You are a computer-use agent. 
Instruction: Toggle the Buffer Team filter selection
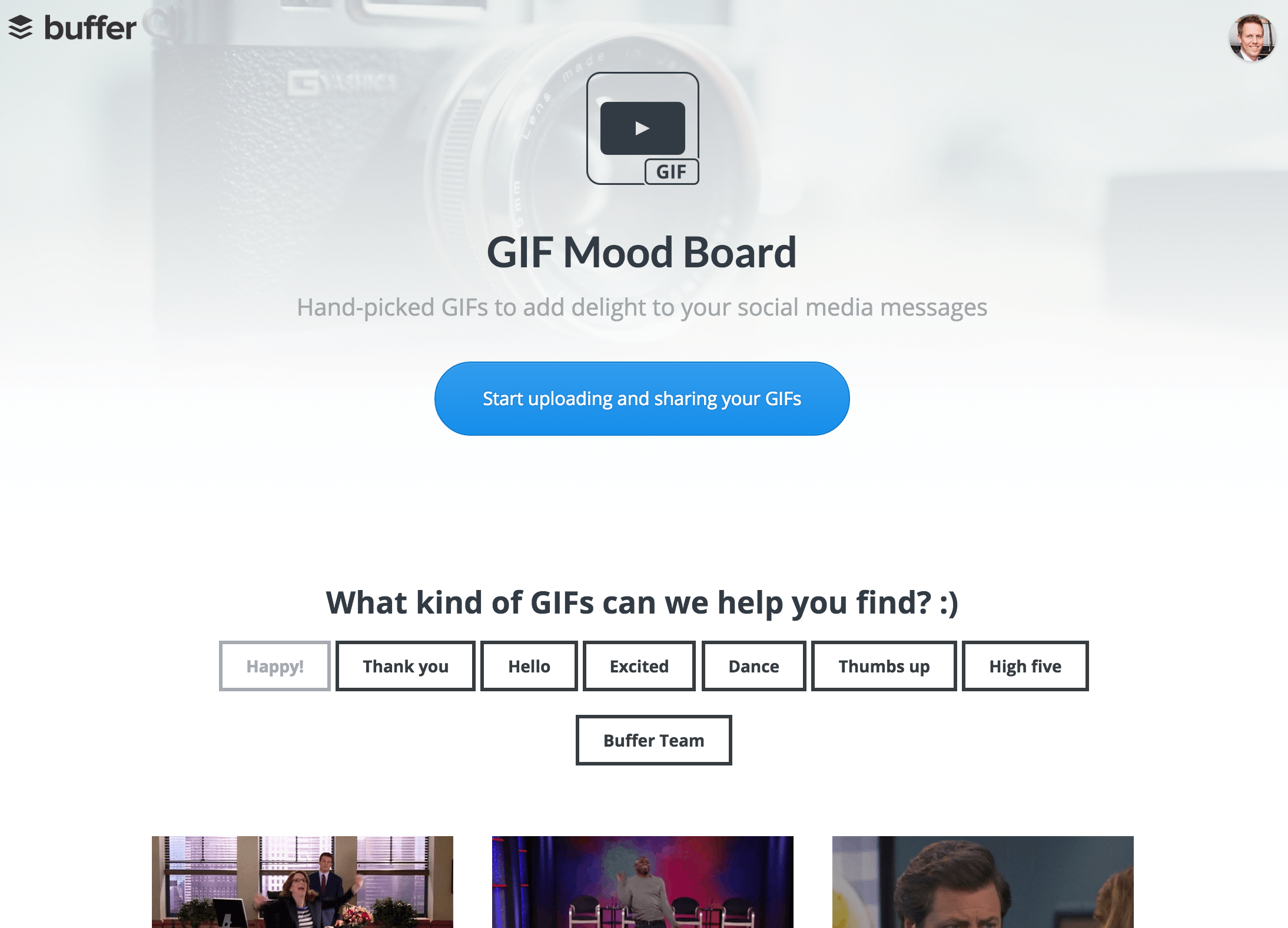click(x=653, y=740)
